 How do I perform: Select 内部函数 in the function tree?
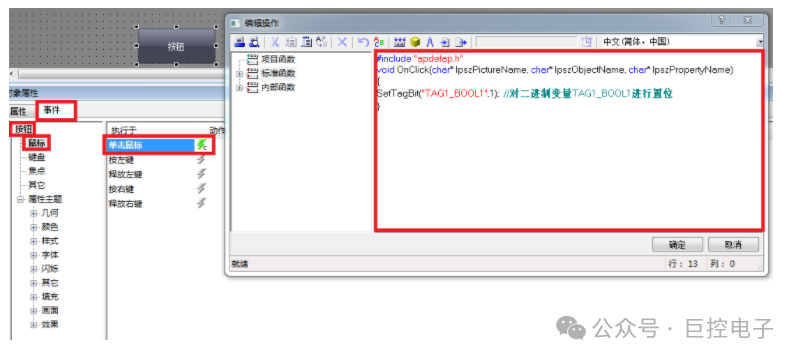(x=278, y=87)
